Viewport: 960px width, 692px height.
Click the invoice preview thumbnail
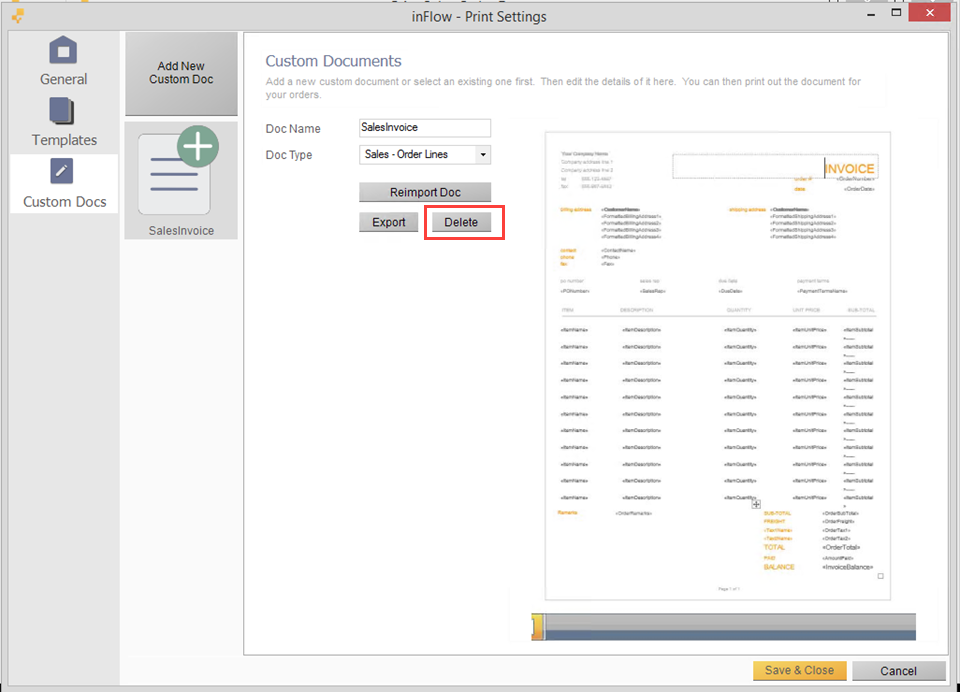718,366
